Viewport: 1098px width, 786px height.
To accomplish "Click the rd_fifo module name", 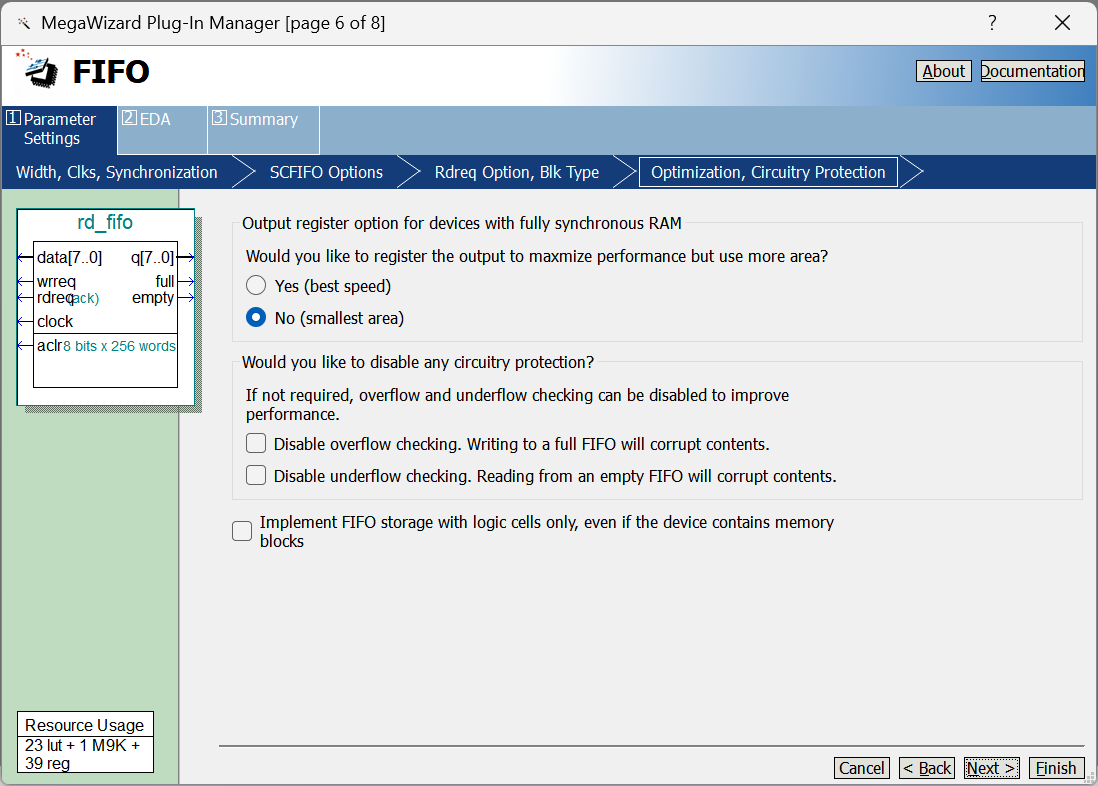I will [105, 223].
